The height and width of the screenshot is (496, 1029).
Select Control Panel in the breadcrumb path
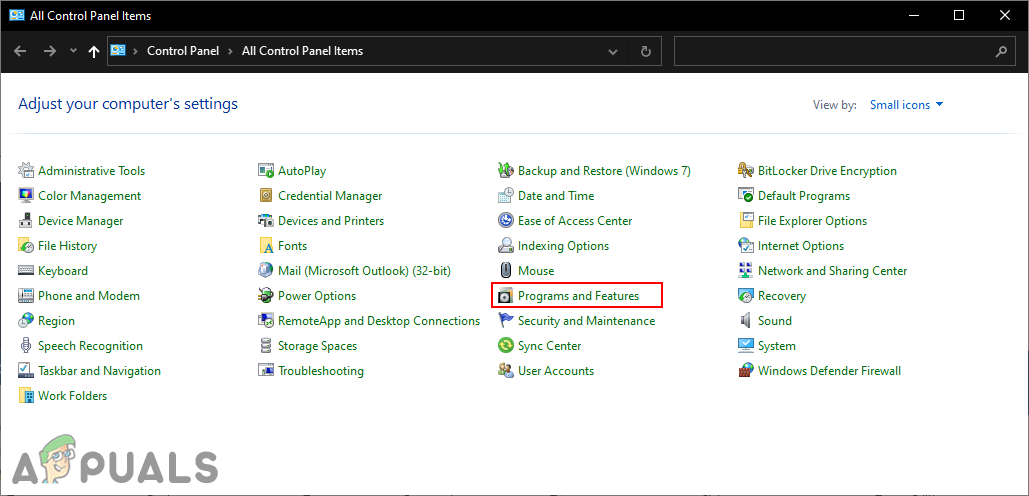point(184,51)
